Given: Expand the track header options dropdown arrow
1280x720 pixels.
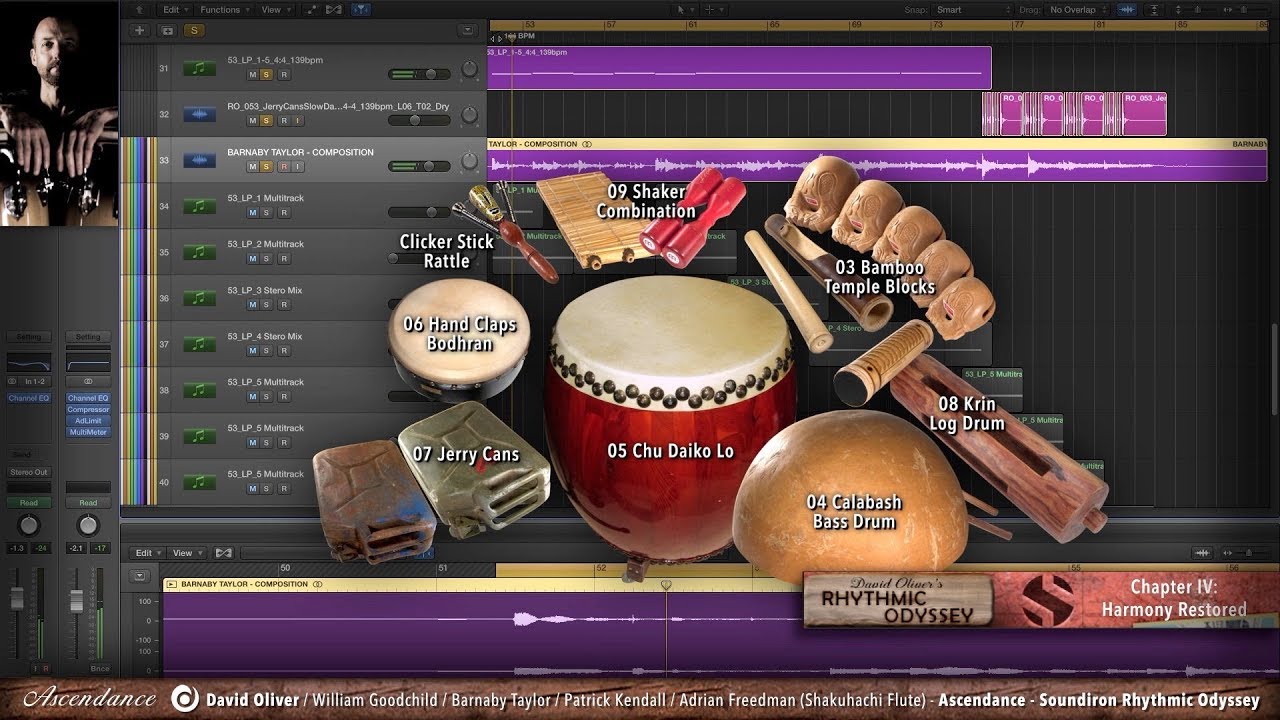Looking at the screenshot, I should [466, 30].
